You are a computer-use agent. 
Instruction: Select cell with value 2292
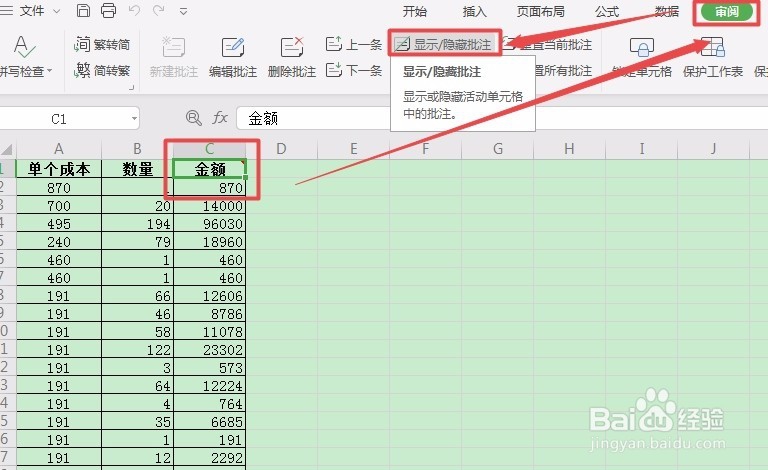point(209,458)
